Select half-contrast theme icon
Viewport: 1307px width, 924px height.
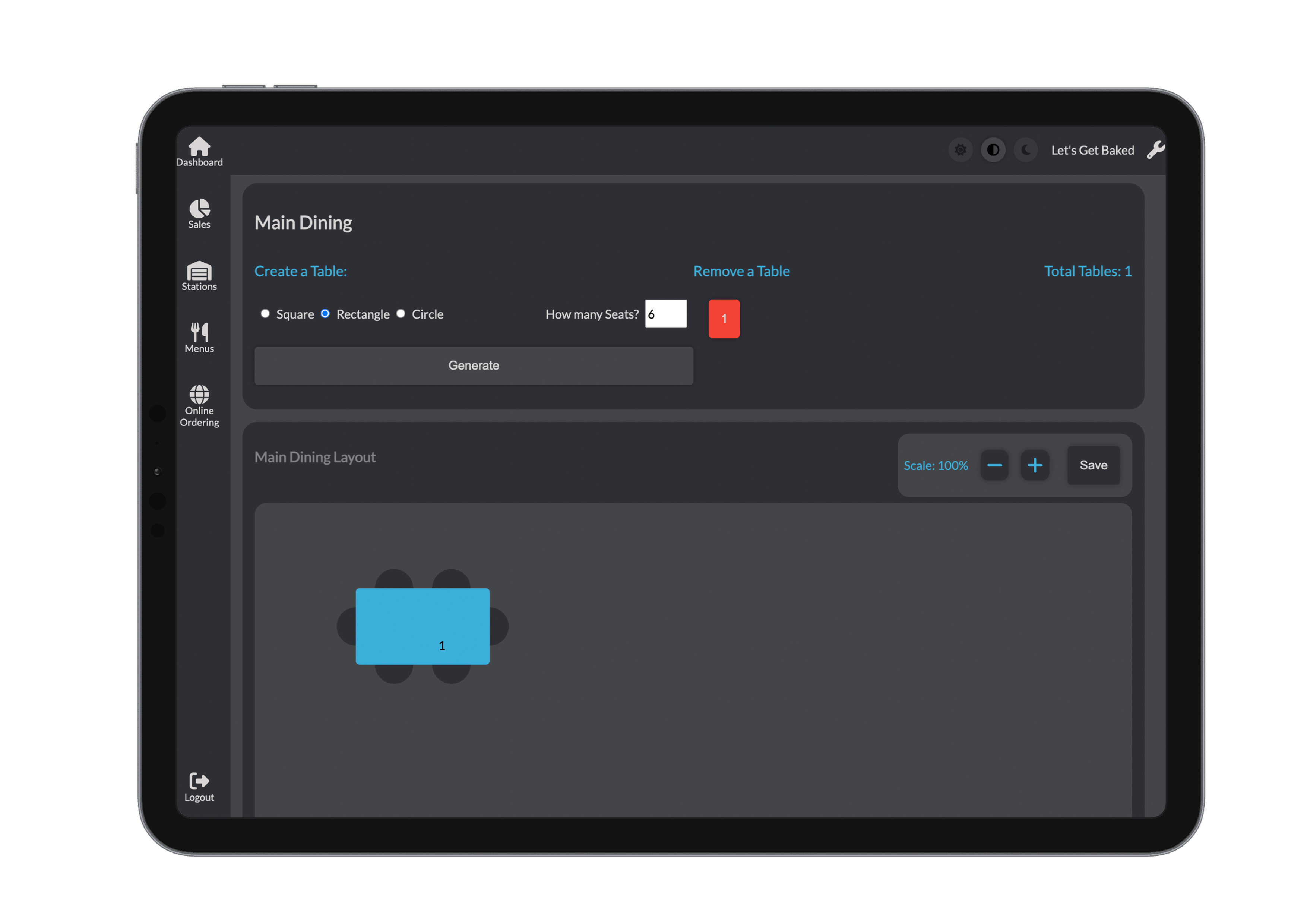[x=993, y=150]
